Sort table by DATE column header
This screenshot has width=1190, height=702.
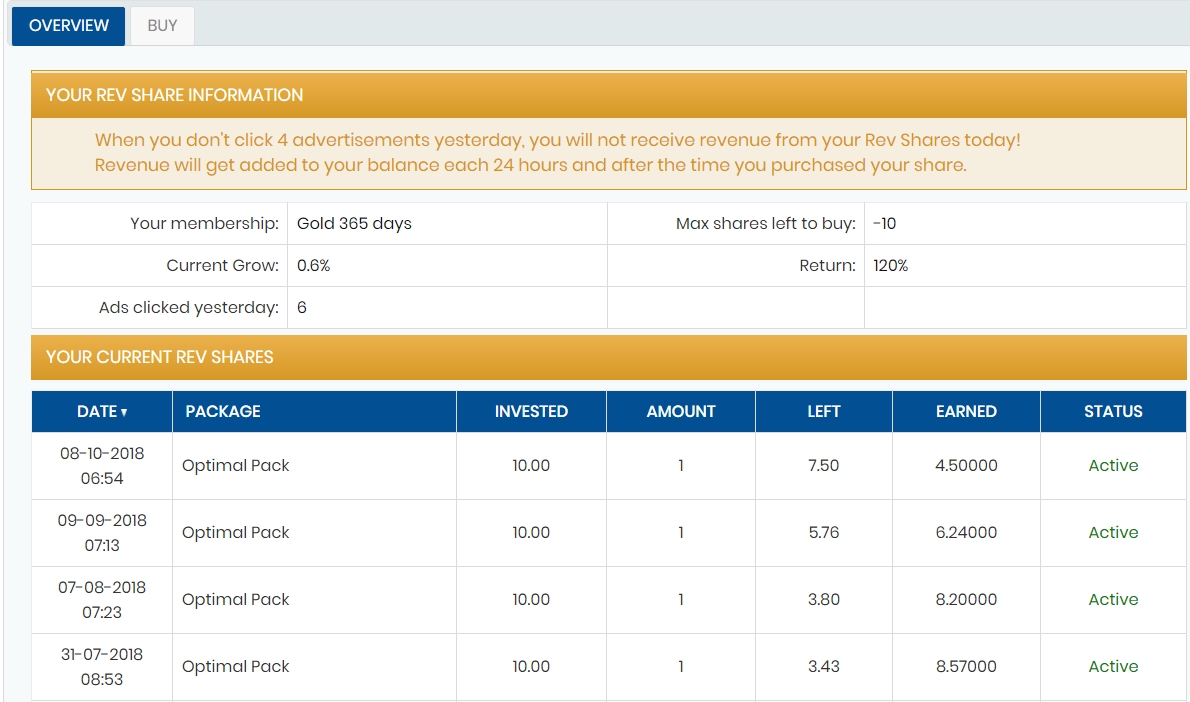pyautogui.click(x=102, y=411)
